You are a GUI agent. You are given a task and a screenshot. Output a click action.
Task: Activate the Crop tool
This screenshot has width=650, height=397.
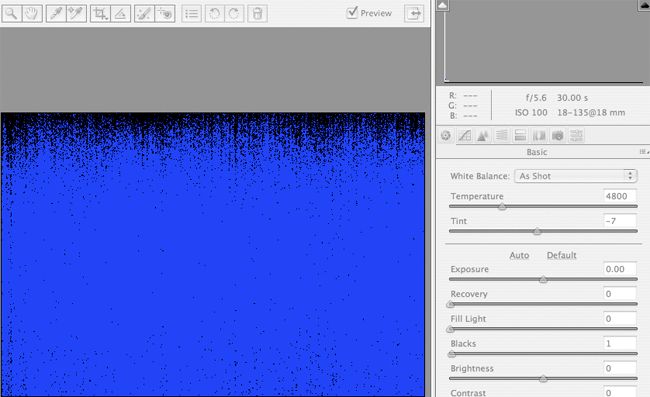[x=100, y=13]
